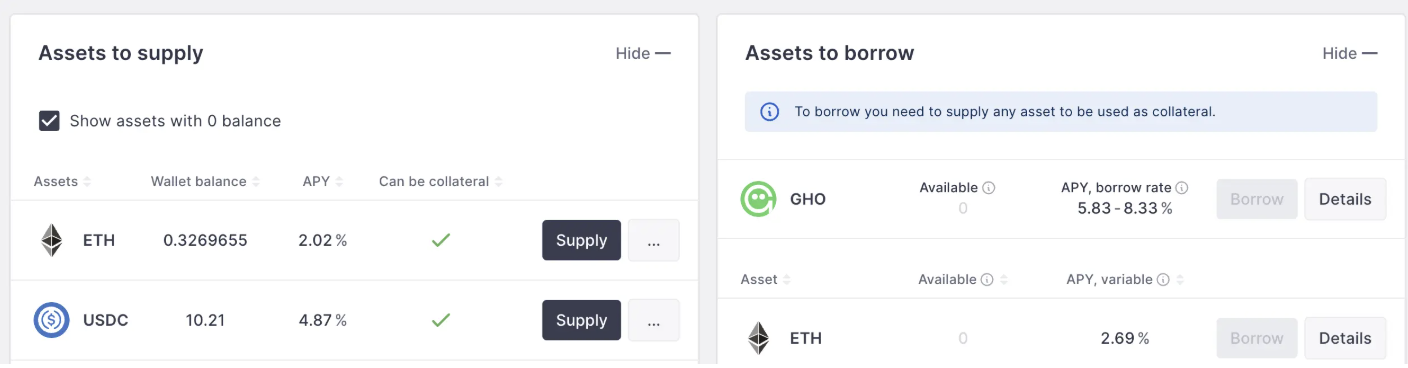Uncheck Show assets with 0 balance

pyautogui.click(x=49, y=121)
